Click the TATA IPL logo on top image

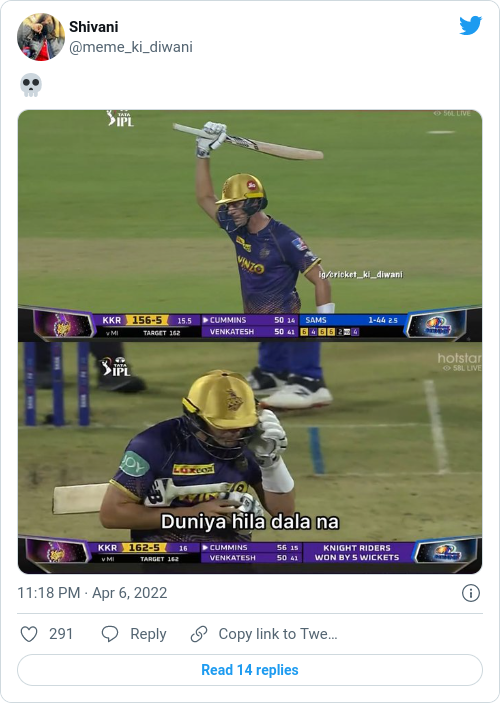point(120,118)
